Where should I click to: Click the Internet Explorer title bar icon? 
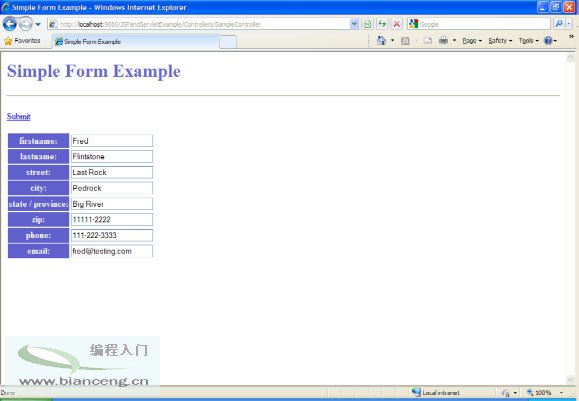click(x=6, y=7)
